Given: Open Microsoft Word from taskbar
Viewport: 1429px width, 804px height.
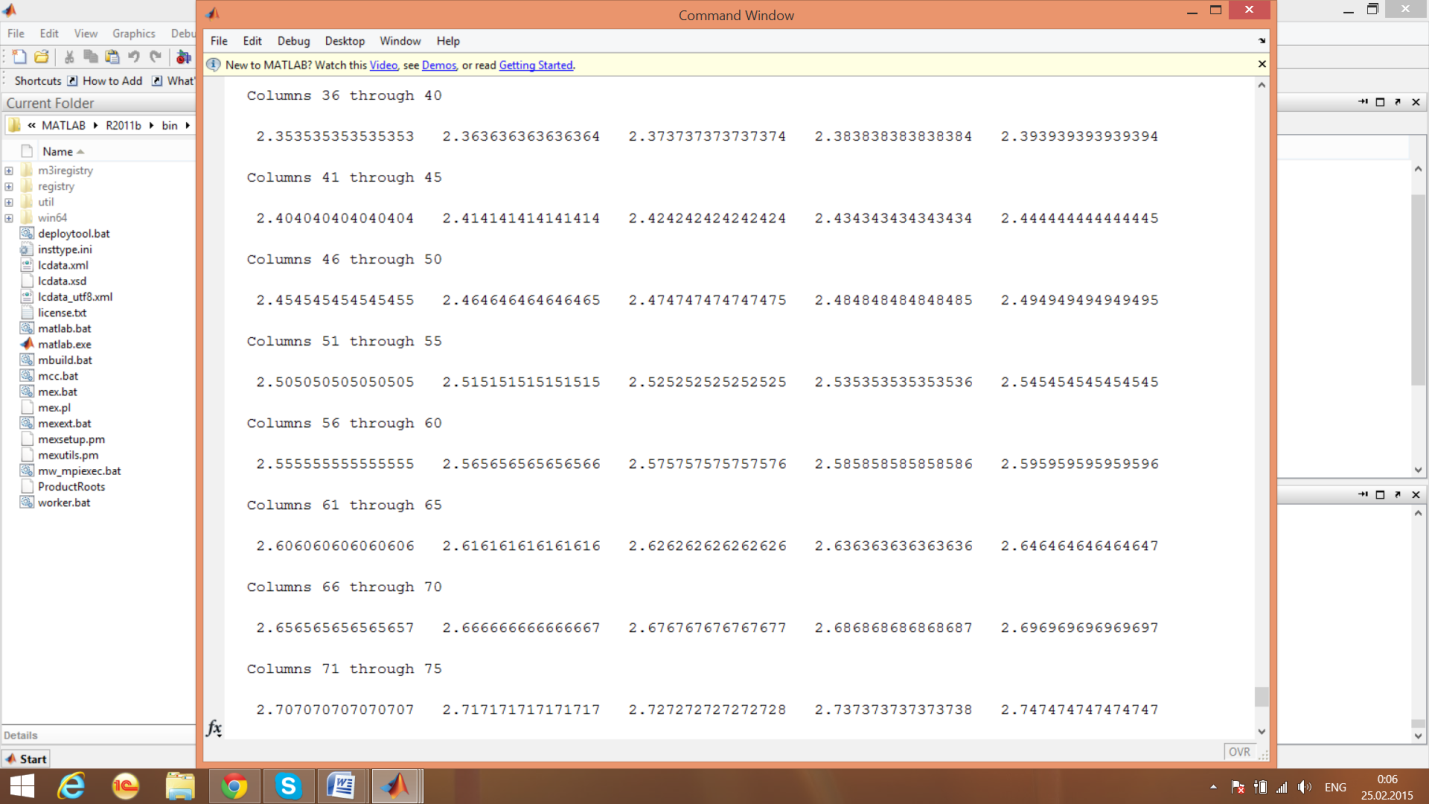Looking at the screenshot, I should pyautogui.click(x=342, y=786).
